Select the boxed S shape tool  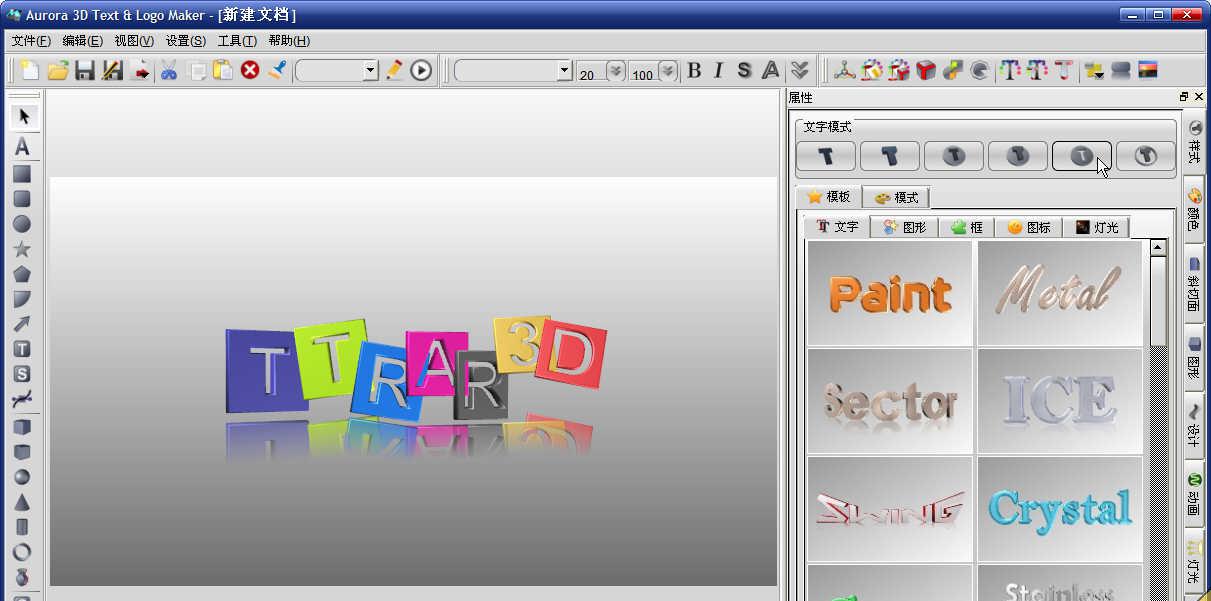point(21,374)
